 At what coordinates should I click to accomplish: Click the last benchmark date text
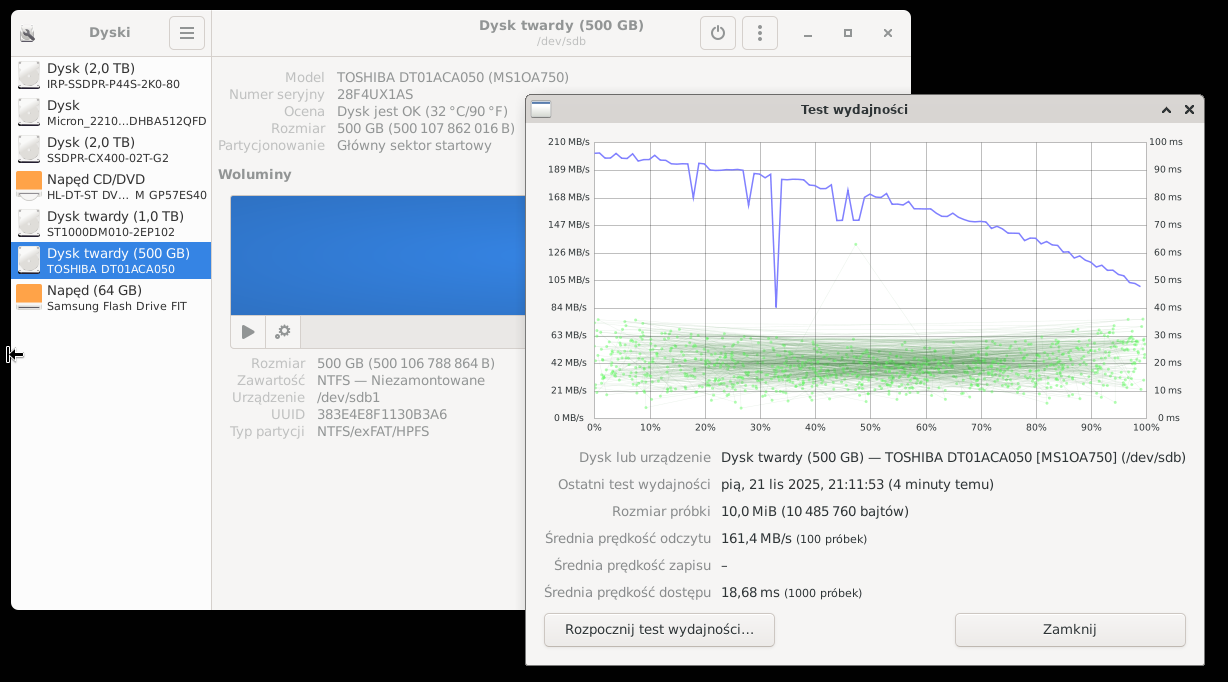coord(857,484)
